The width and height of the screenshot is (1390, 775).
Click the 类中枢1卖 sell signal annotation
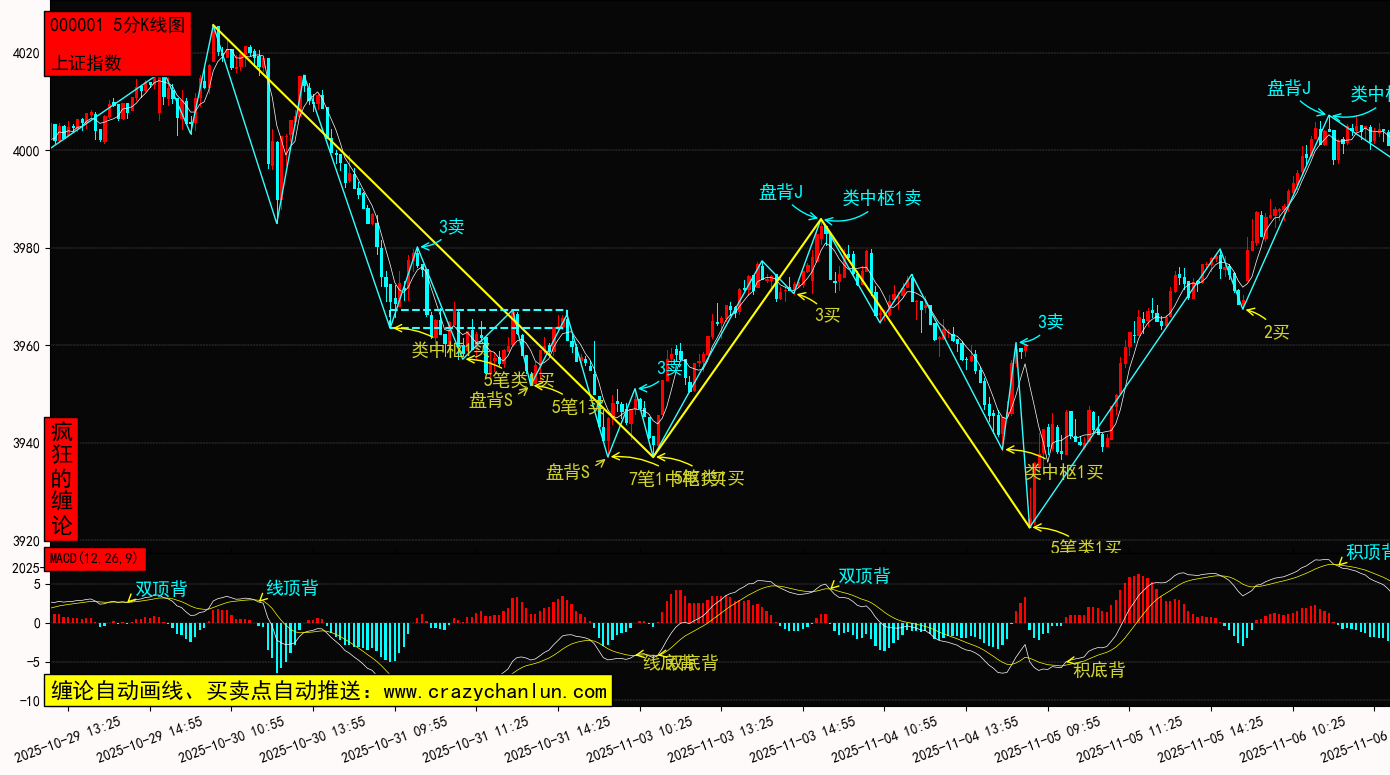coord(881,198)
